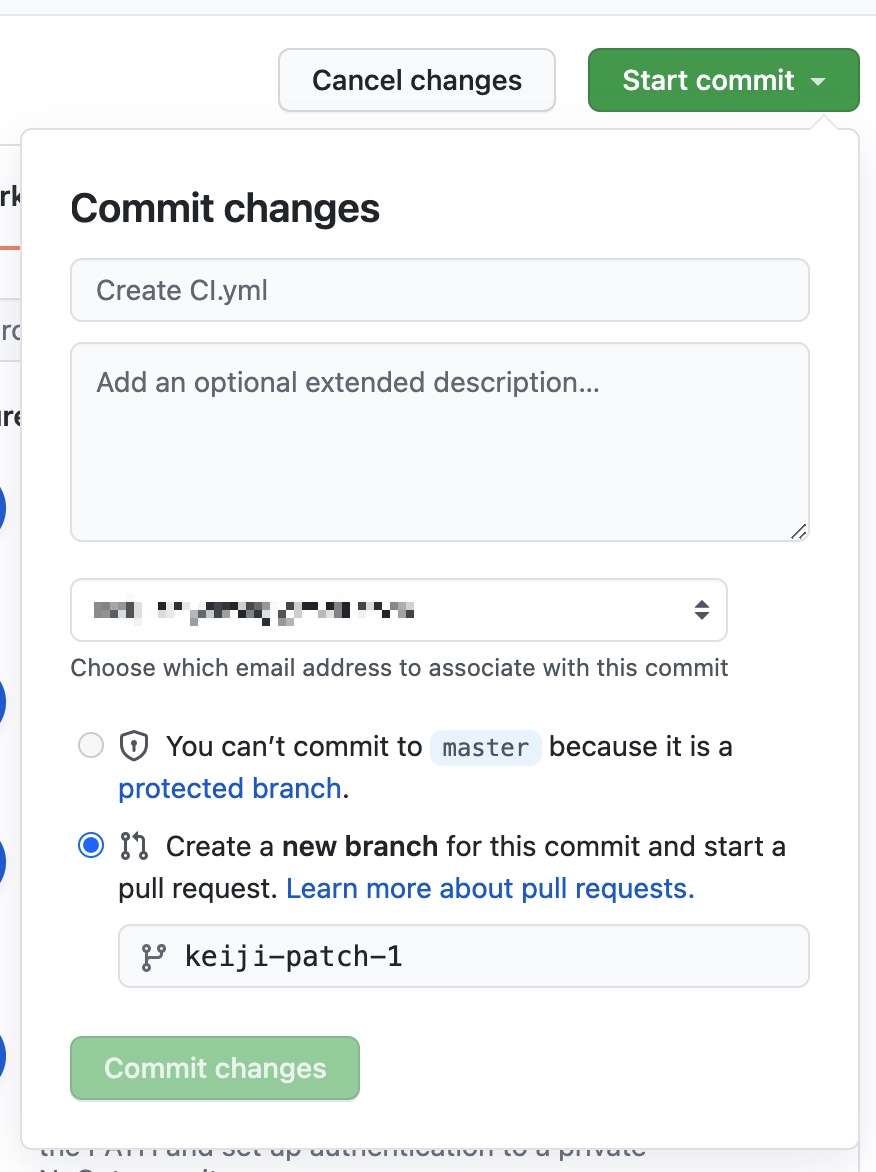Click the optional extended description textarea
This screenshot has width=876, height=1172.
coord(439,441)
